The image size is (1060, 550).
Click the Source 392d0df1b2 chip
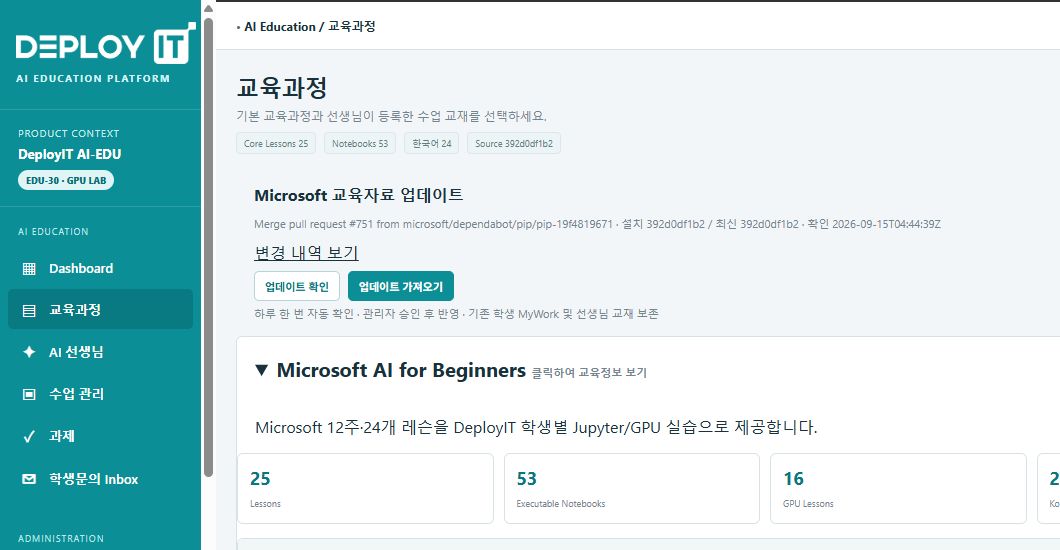click(514, 143)
